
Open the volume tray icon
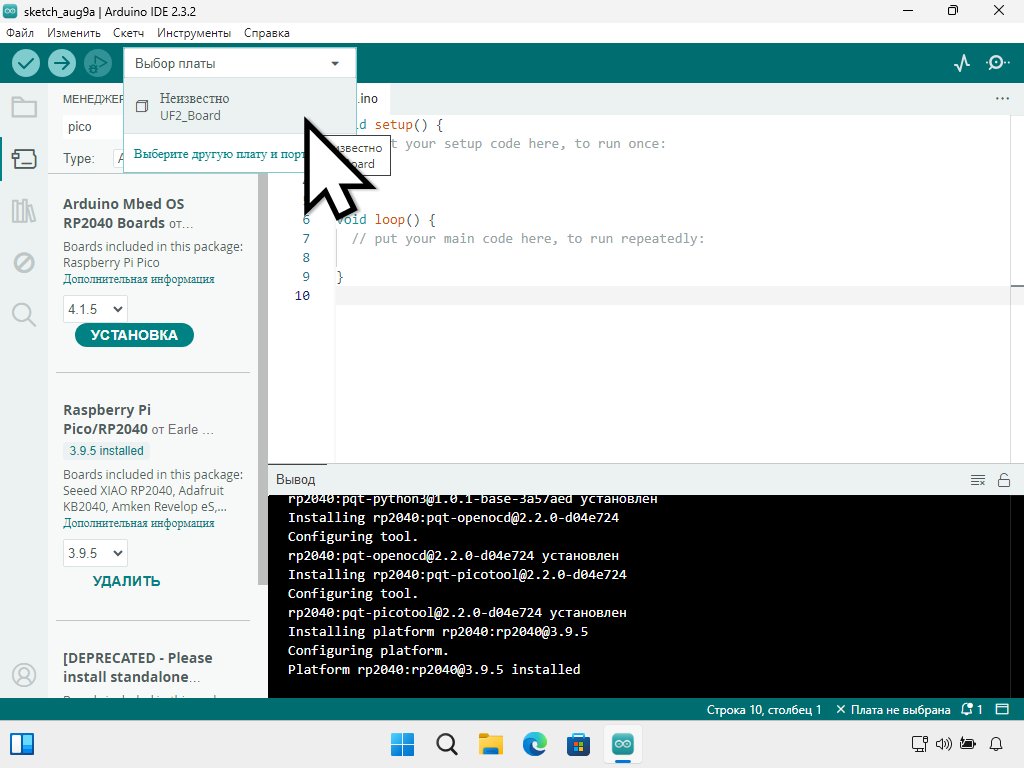[944, 743]
